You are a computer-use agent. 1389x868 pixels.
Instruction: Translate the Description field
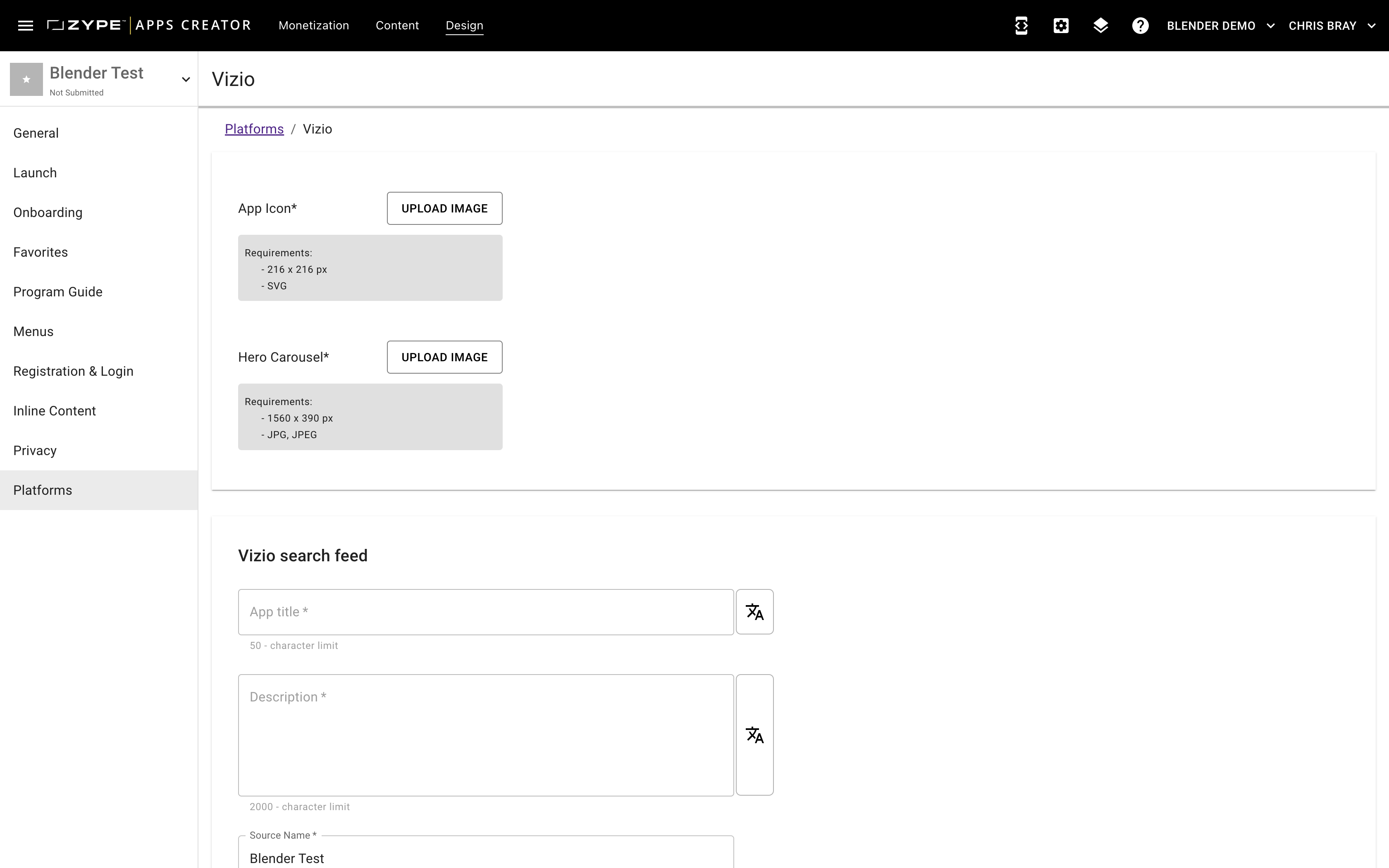754,735
